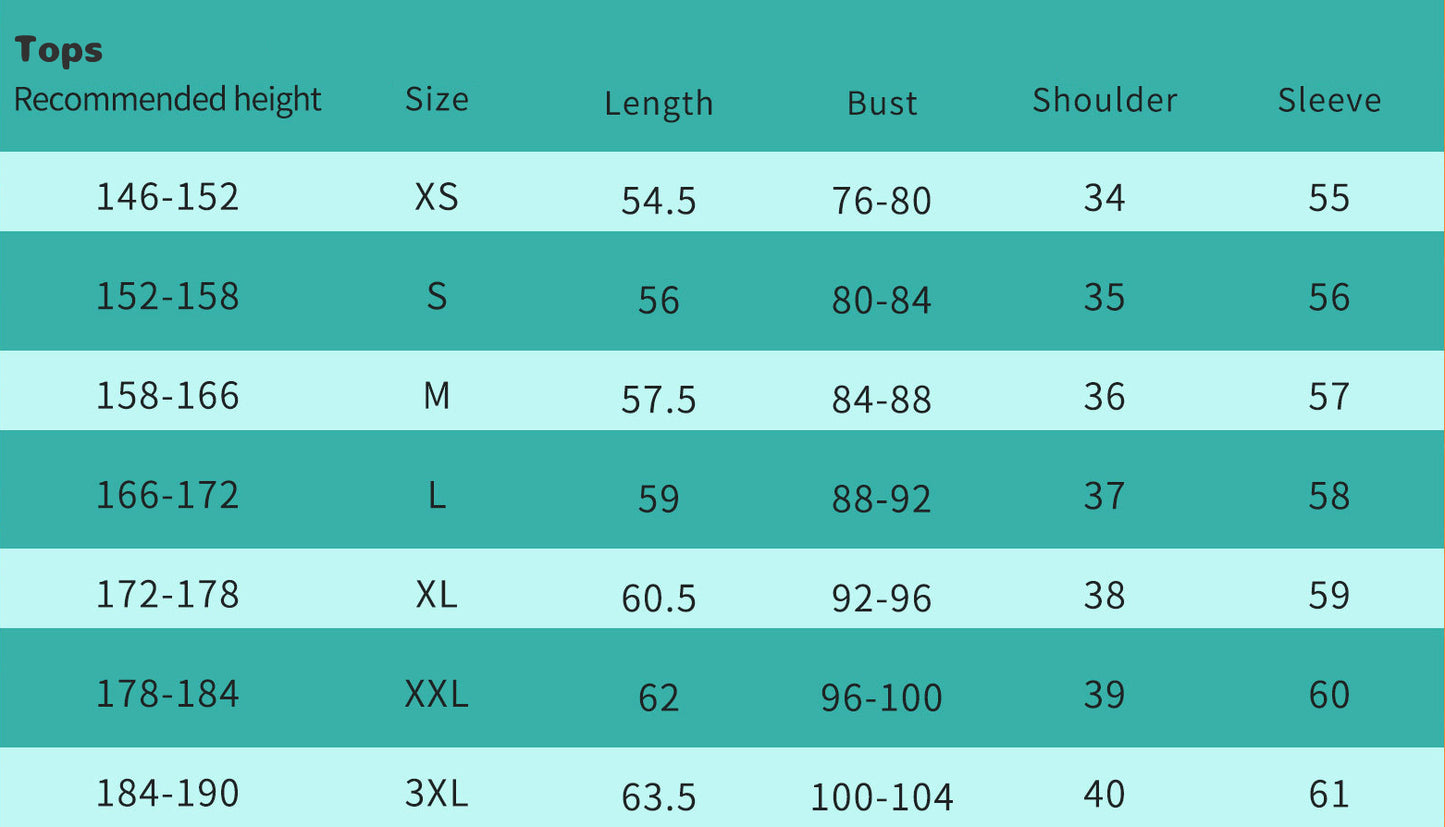1445x827 pixels.
Task: Select the Sleeve column header
Action: point(1329,100)
